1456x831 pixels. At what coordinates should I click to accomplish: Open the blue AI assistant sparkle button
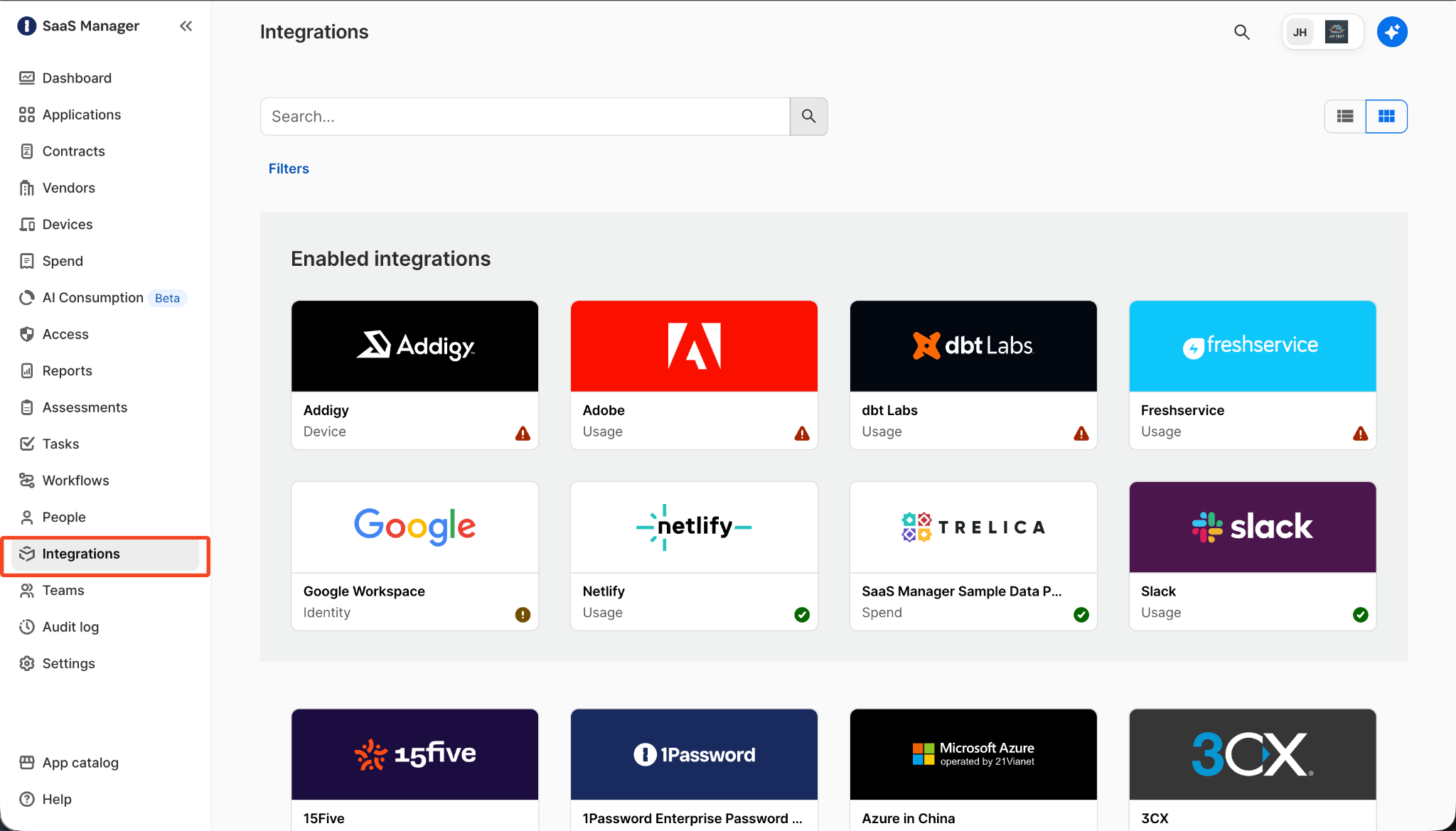1392,32
